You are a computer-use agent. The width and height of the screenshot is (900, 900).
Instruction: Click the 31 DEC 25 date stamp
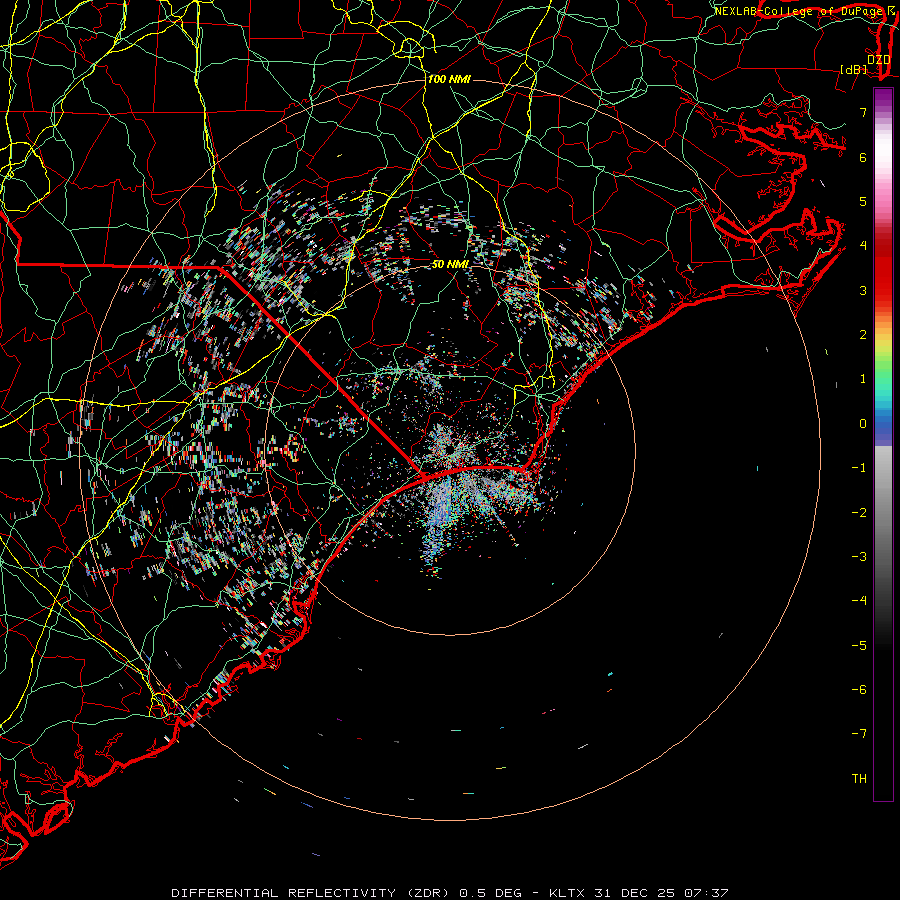coord(634,893)
